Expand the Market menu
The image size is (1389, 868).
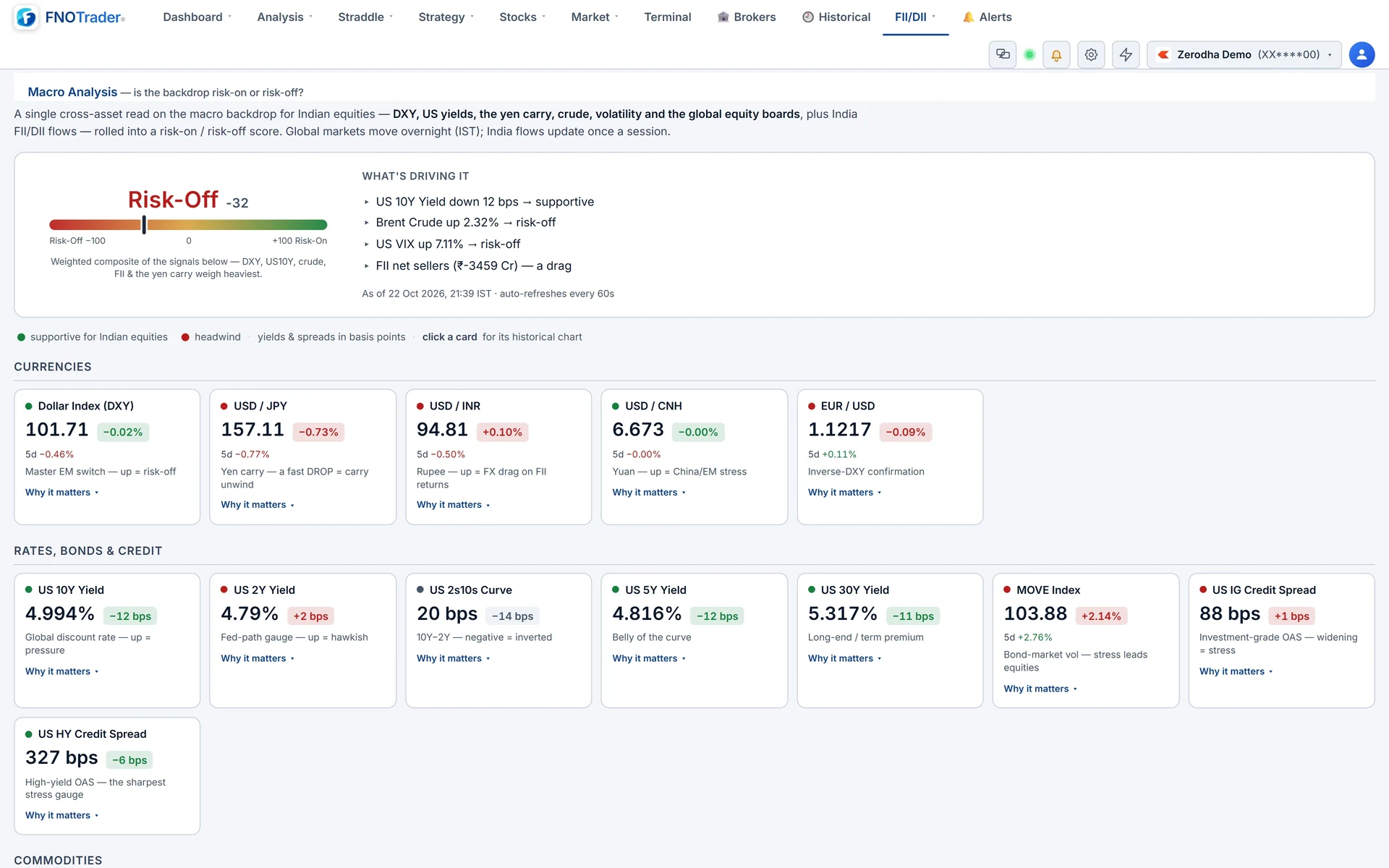coord(595,17)
